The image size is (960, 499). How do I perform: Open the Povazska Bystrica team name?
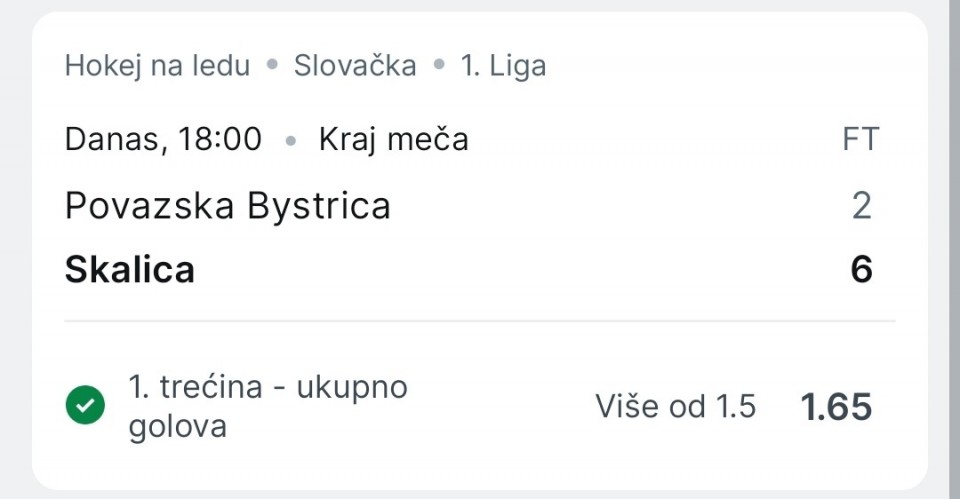tap(227, 206)
